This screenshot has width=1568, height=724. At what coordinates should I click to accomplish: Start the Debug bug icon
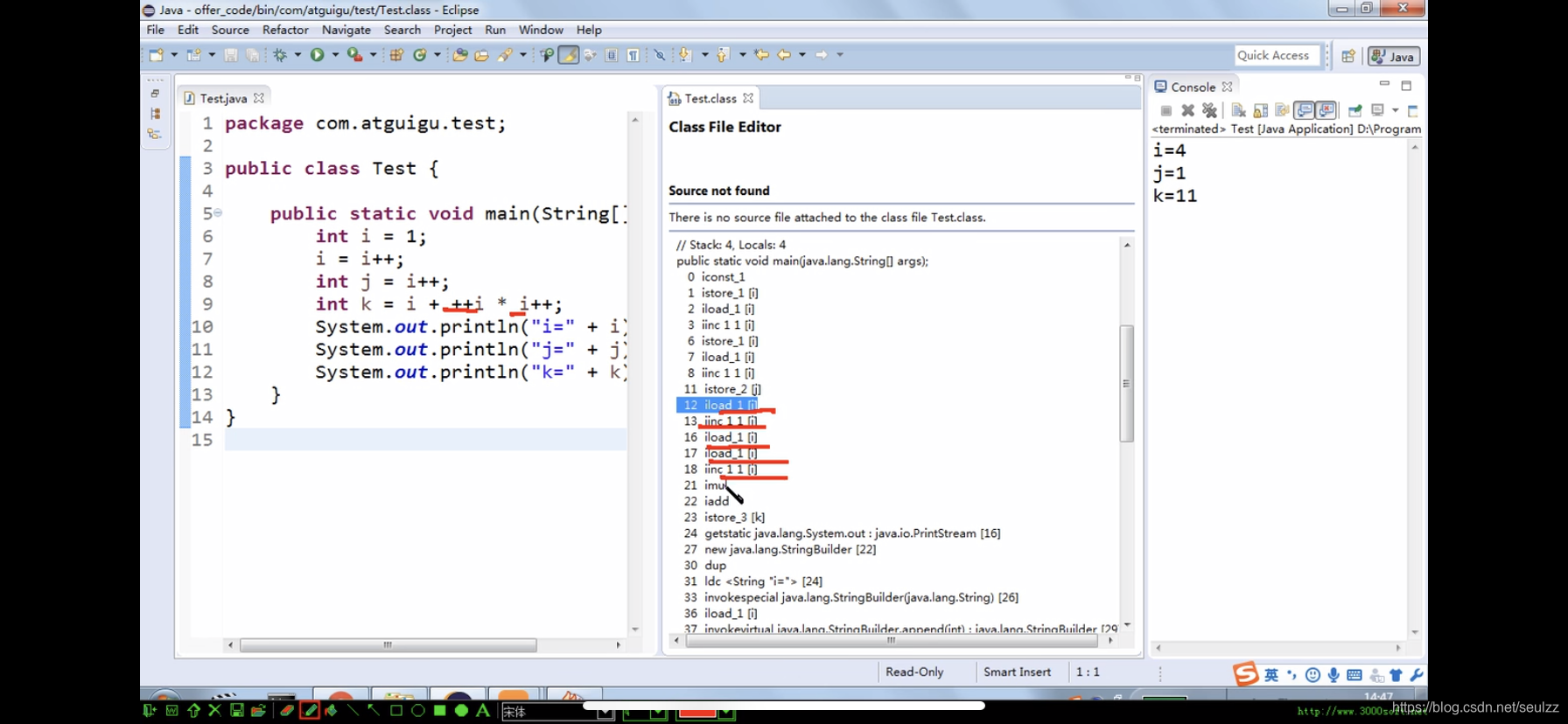pyautogui.click(x=280, y=55)
